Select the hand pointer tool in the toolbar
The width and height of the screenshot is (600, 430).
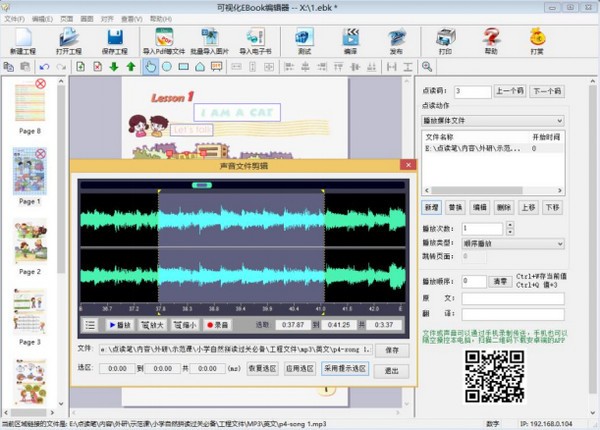150,67
